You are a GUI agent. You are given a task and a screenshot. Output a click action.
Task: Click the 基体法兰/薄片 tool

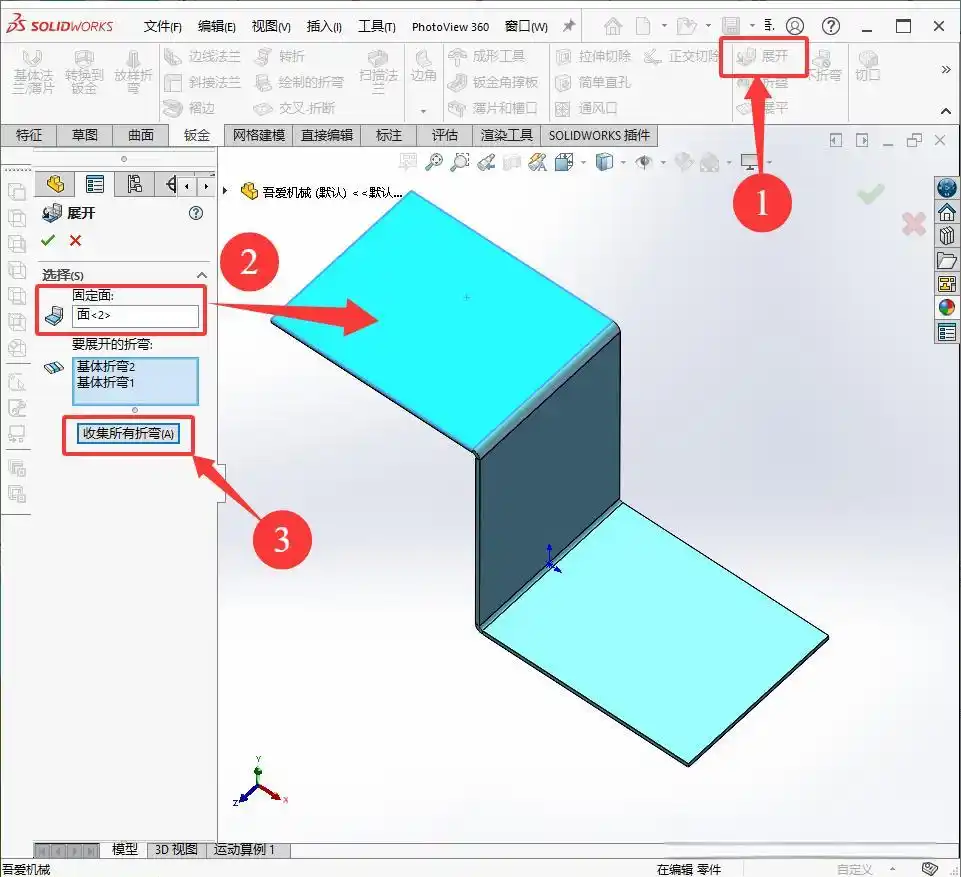34,73
